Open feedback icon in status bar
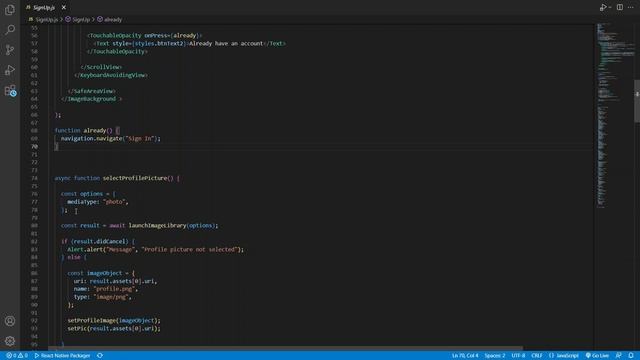Image resolution: width=640 pixels, height=360 pixels. click(x=619, y=356)
